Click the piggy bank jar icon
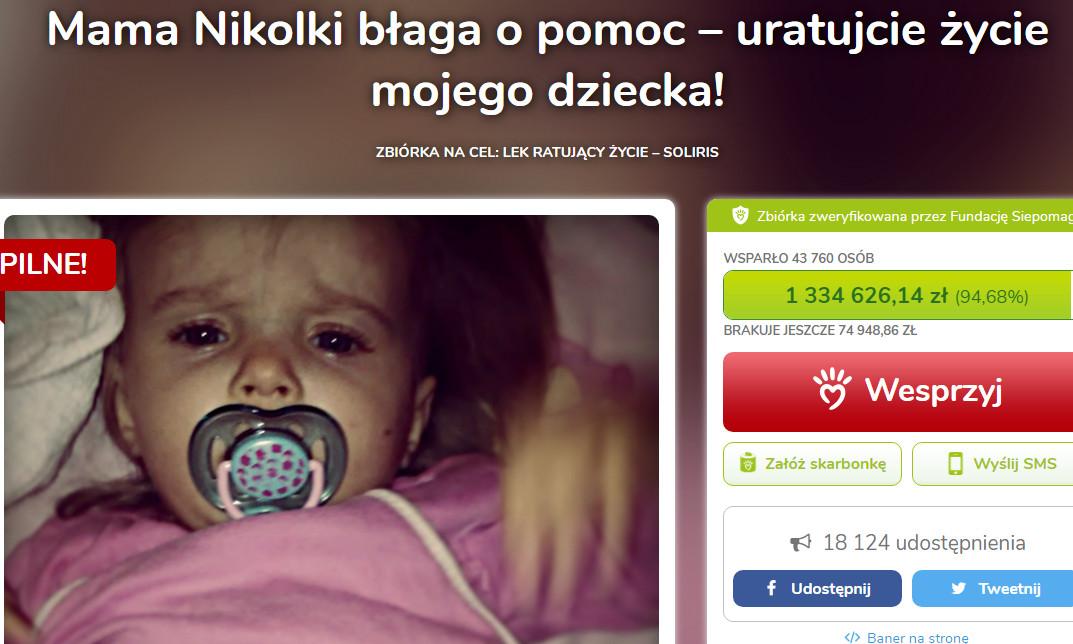The height and width of the screenshot is (644, 1073). (x=748, y=463)
